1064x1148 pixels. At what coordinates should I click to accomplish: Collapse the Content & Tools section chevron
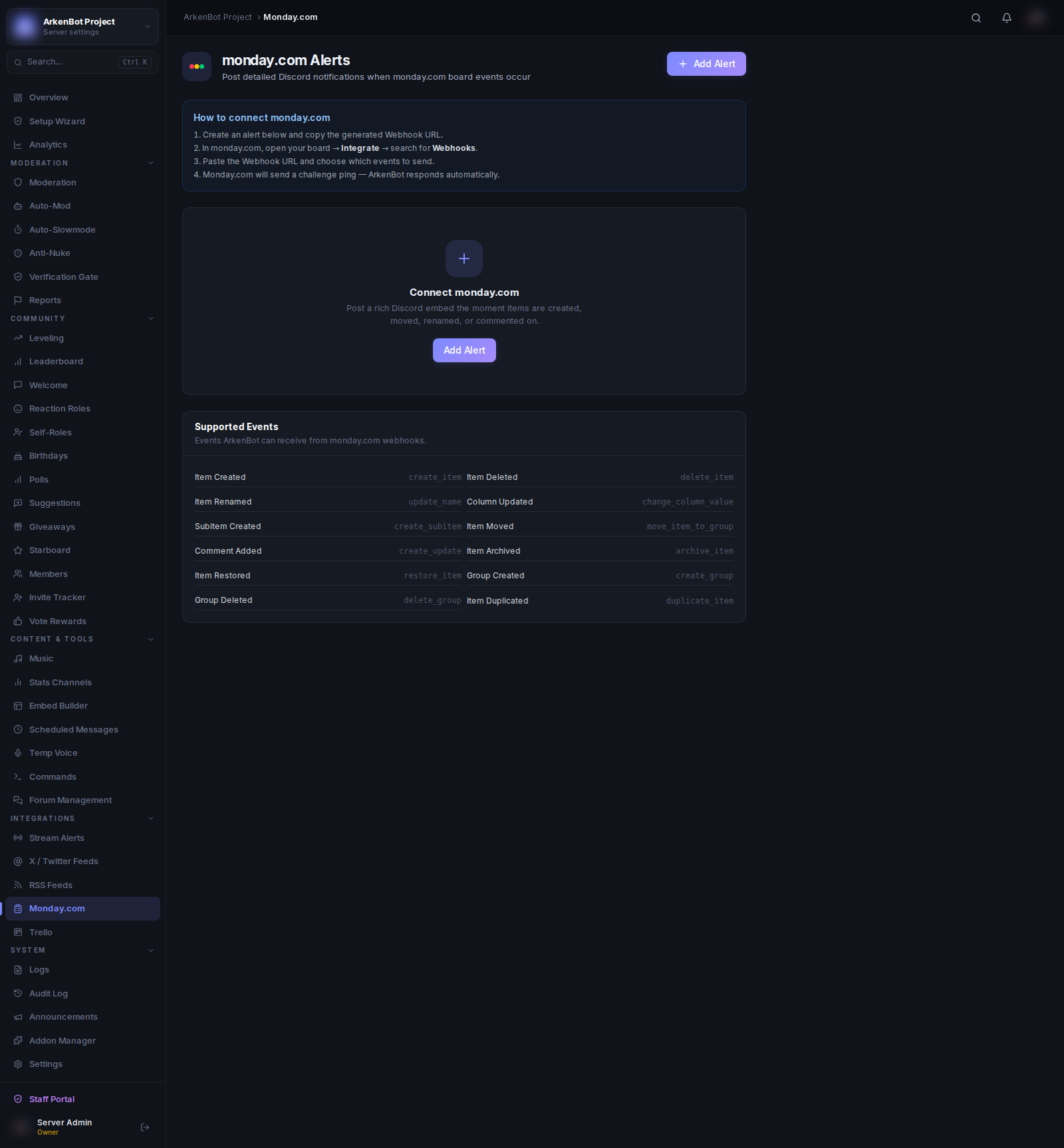tap(151, 639)
